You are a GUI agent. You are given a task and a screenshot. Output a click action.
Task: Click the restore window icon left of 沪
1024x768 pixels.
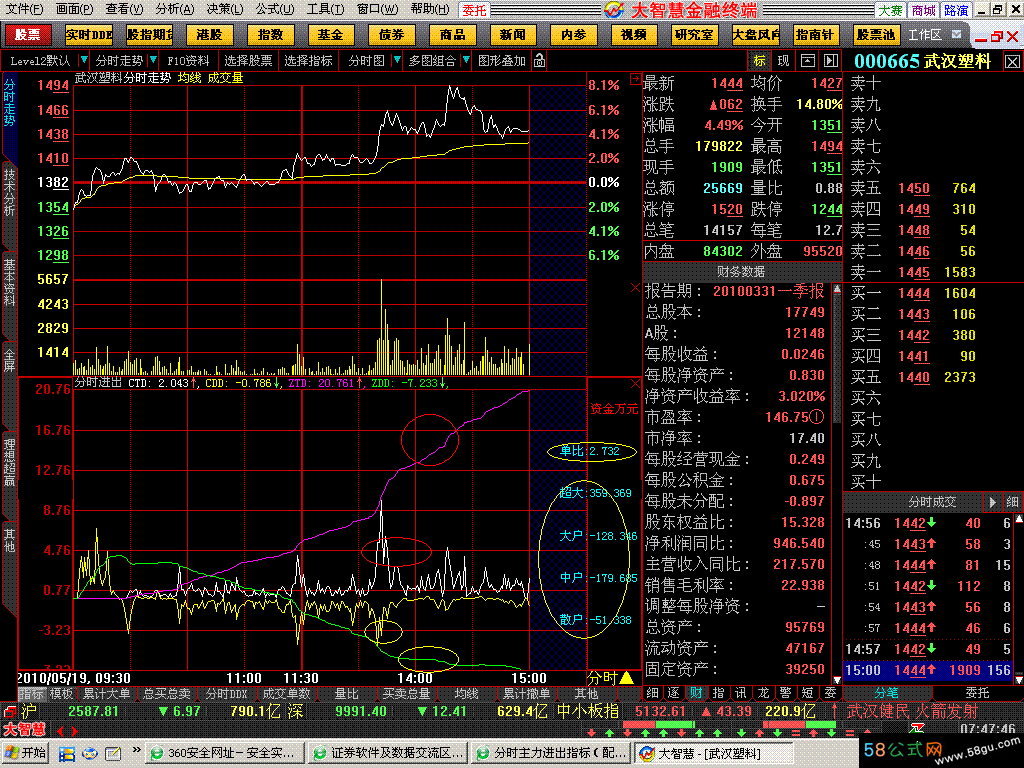(x=9, y=711)
